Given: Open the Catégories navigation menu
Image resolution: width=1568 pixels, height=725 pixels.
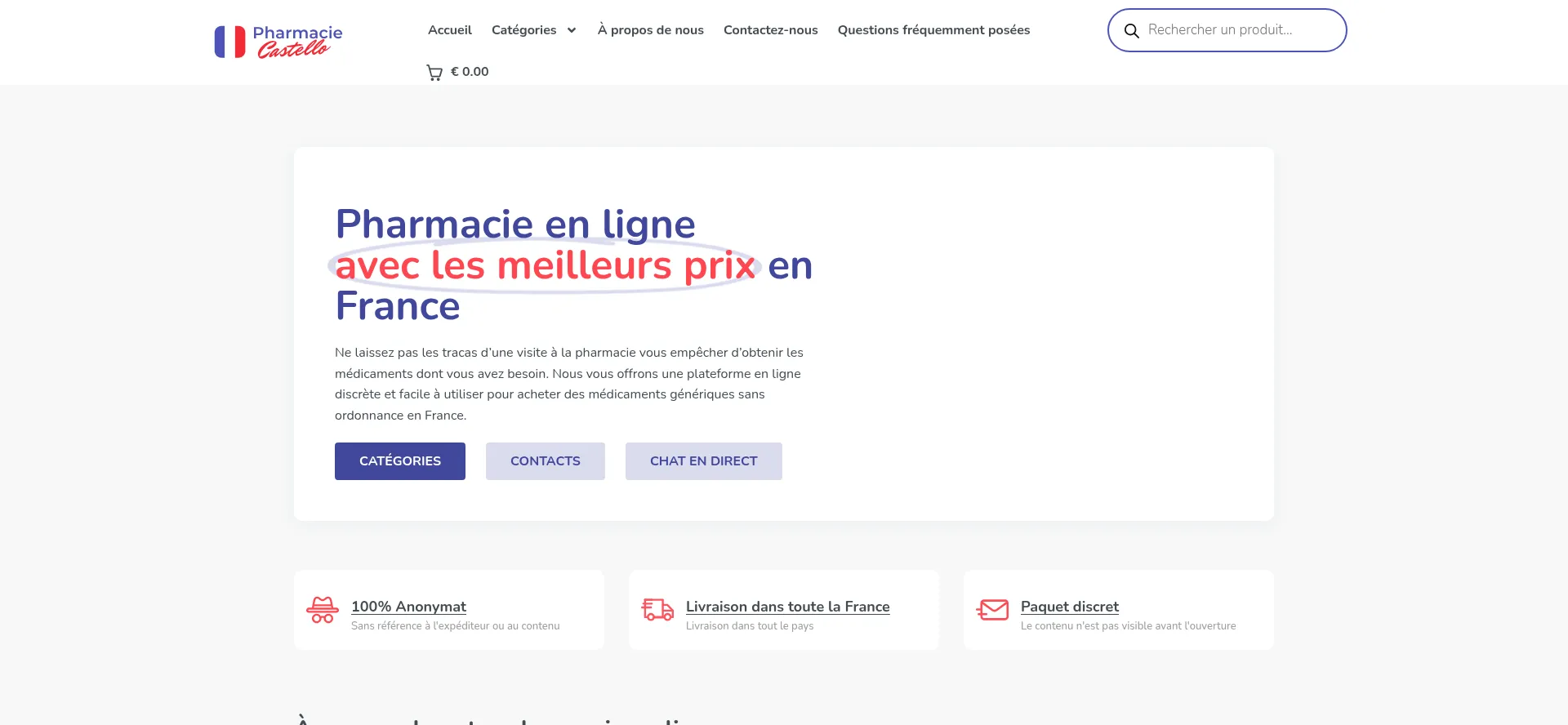Looking at the screenshot, I should click(x=523, y=30).
